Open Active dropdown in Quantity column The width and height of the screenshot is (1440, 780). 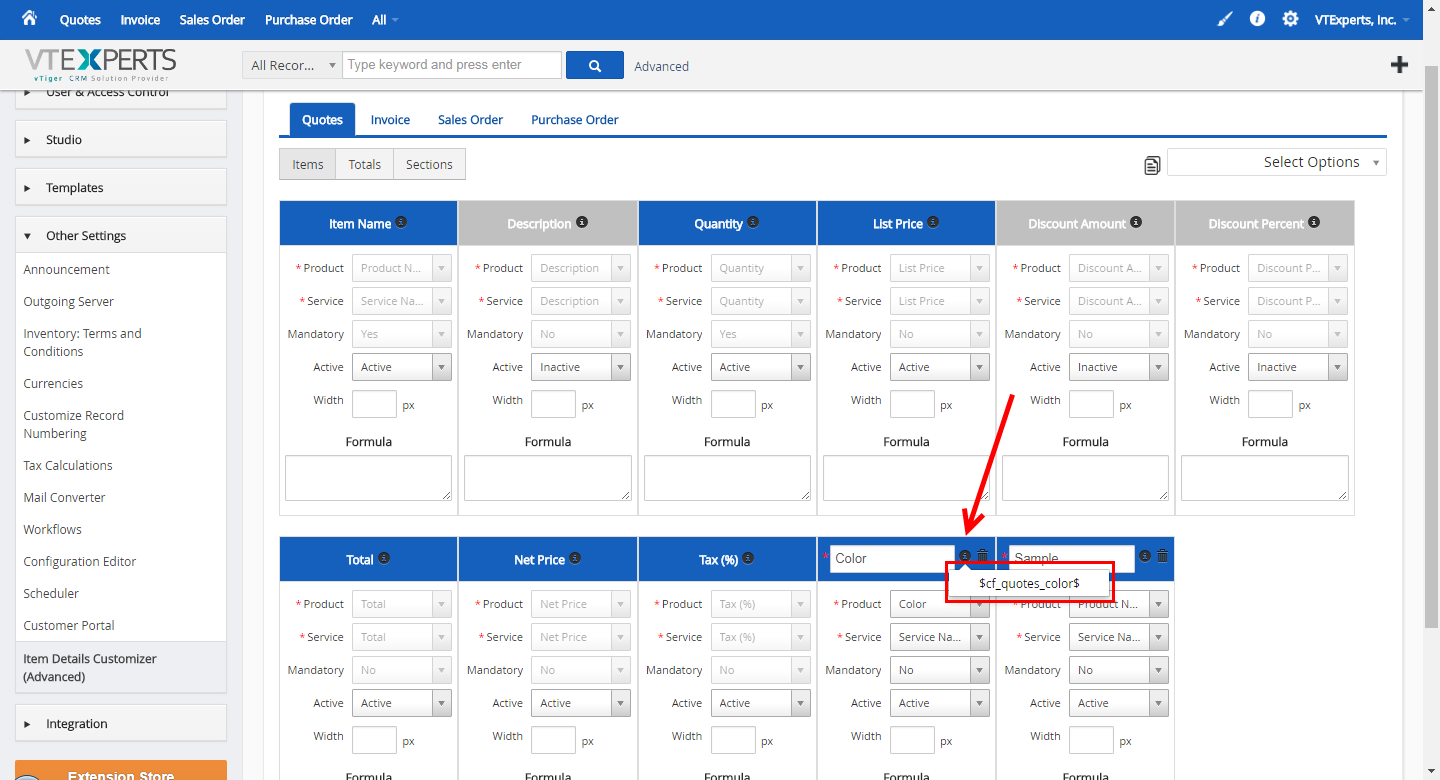click(x=760, y=367)
